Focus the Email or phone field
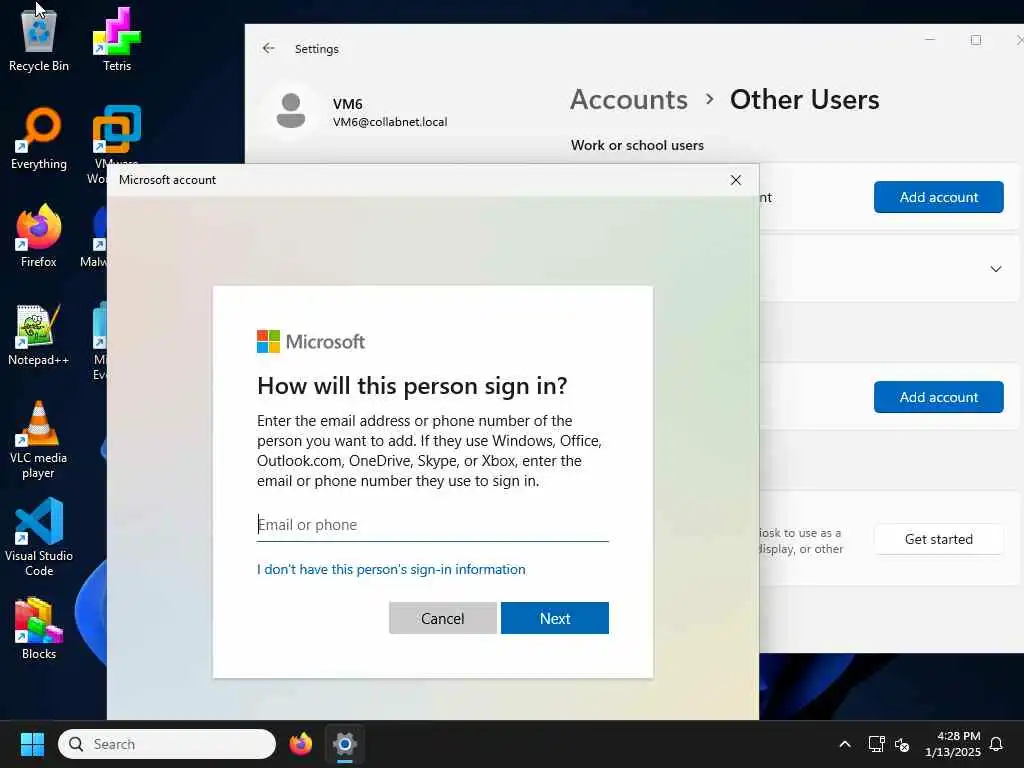Screen dimensions: 1024x768 432,525
